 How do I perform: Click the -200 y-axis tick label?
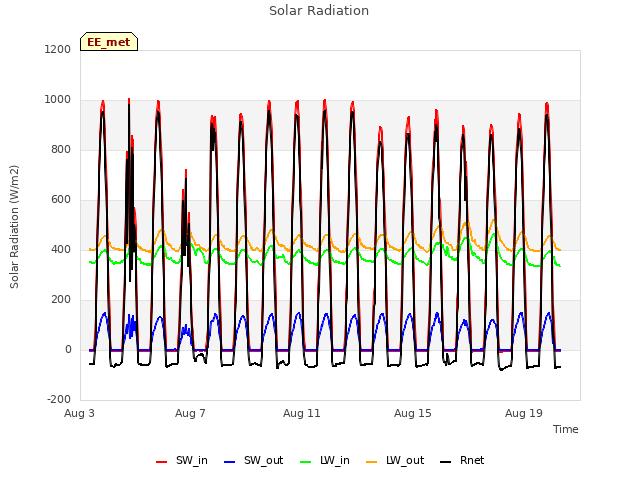coord(59,399)
